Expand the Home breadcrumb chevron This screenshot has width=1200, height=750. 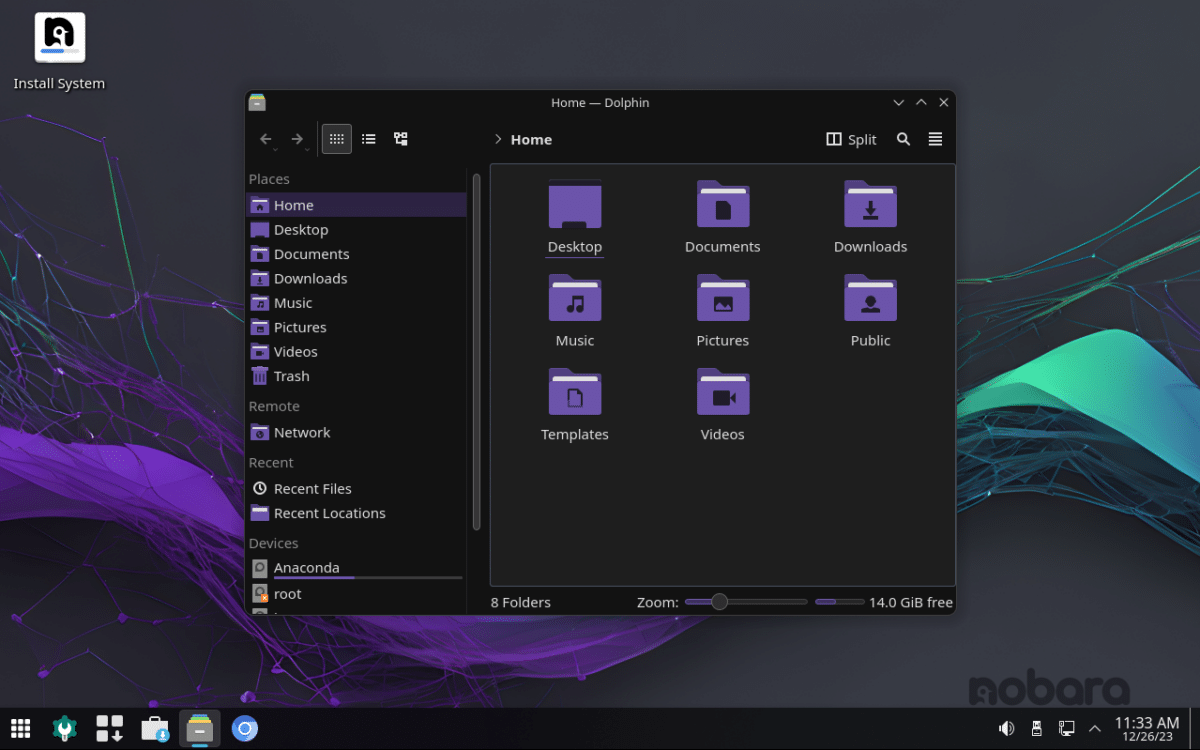tap(496, 140)
